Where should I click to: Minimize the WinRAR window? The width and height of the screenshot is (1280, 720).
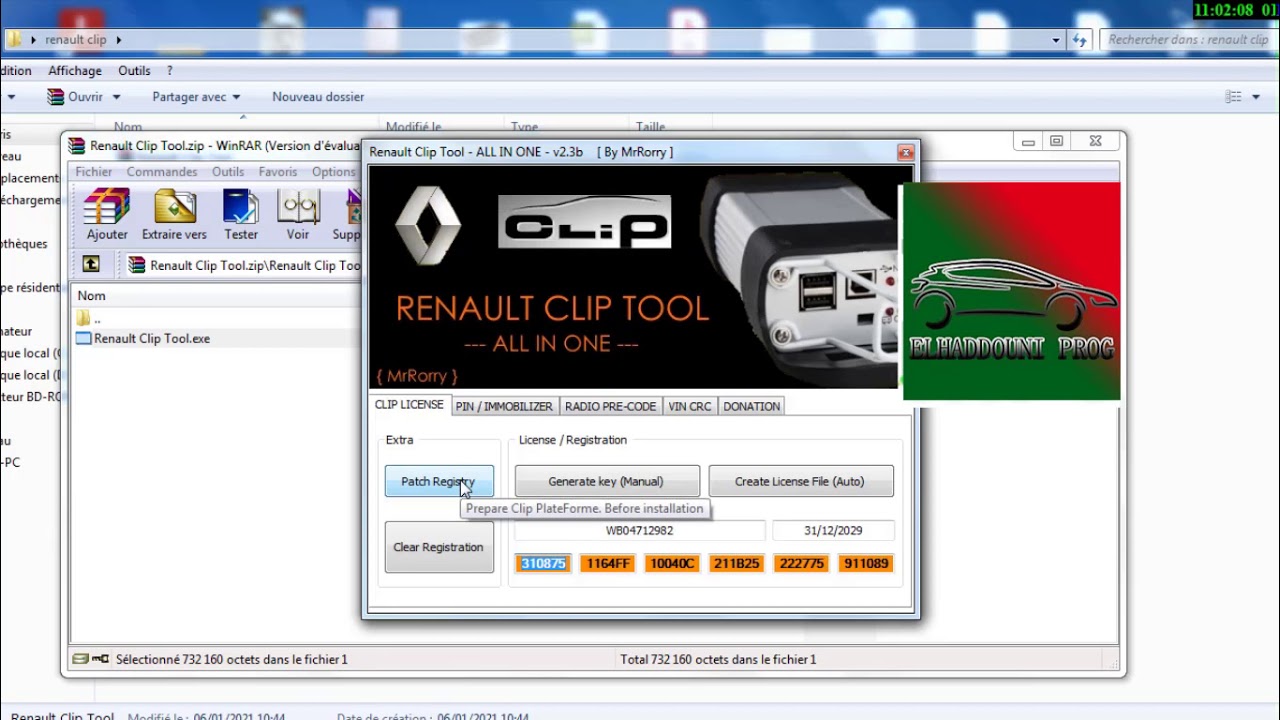click(1028, 142)
